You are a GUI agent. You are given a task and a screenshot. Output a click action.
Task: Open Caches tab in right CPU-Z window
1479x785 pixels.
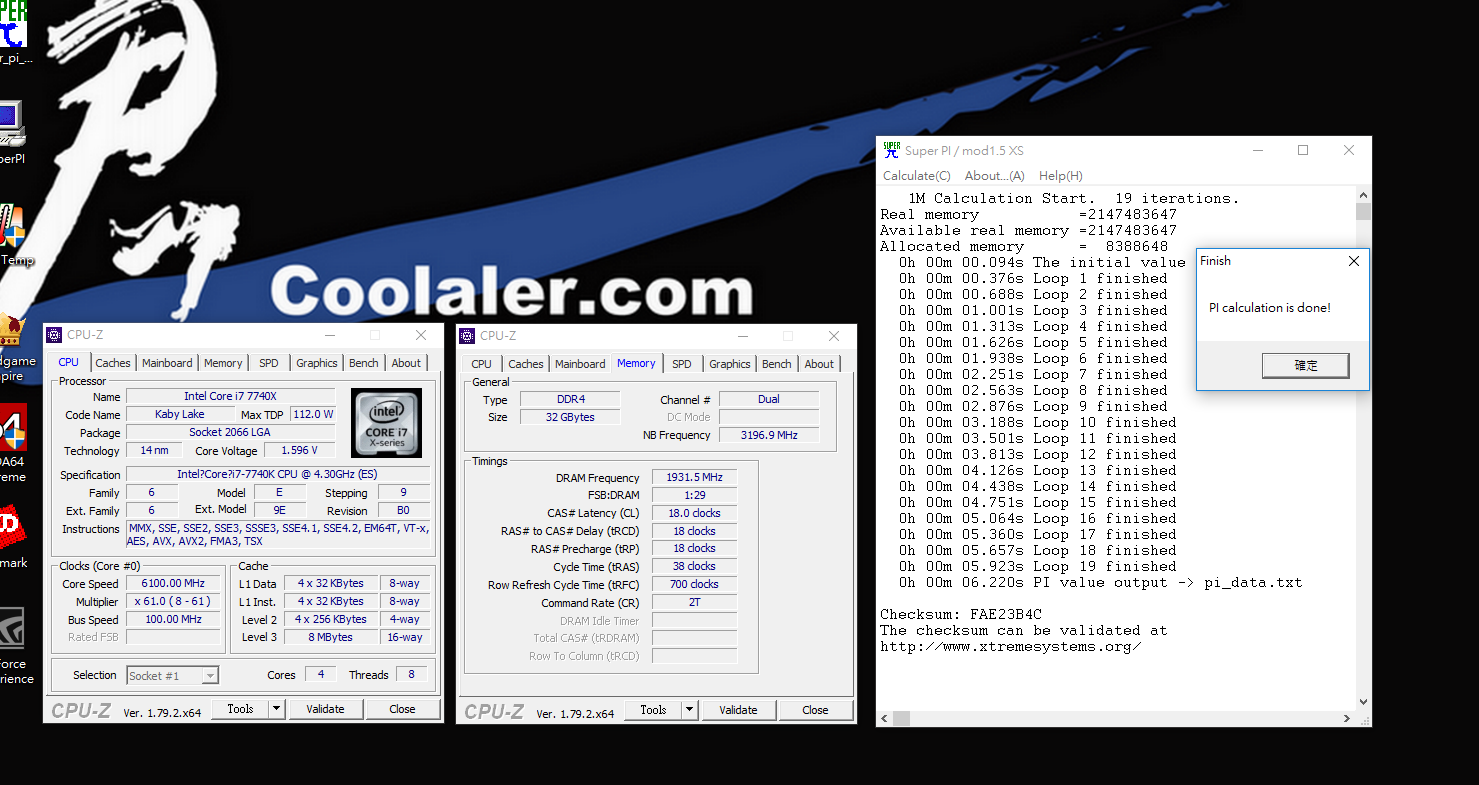click(x=526, y=364)
